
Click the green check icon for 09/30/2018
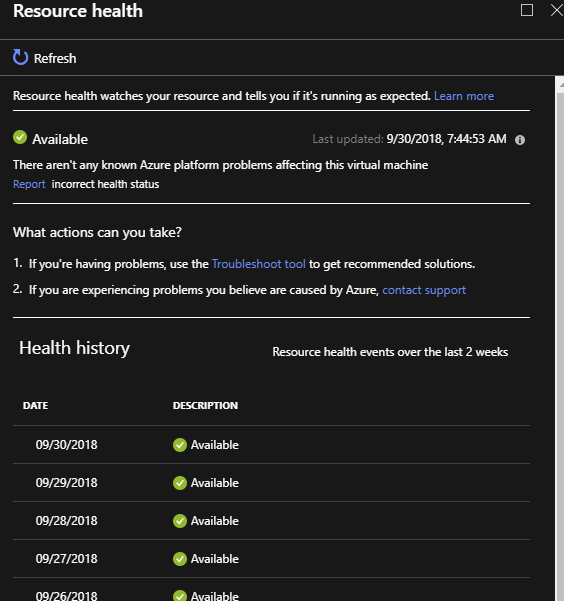click(x=179, y=445)
